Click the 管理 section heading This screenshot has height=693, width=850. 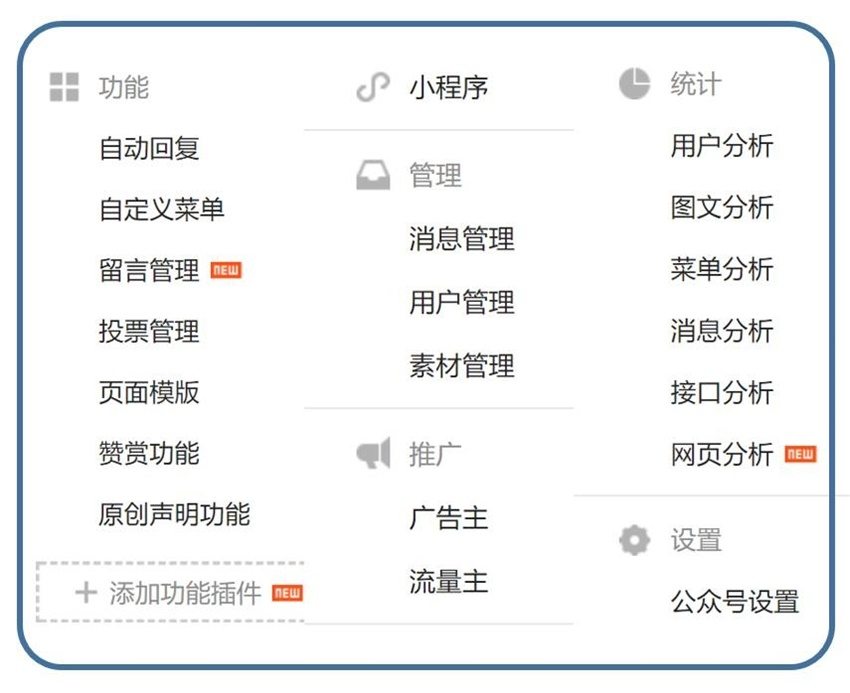(435, 175)
